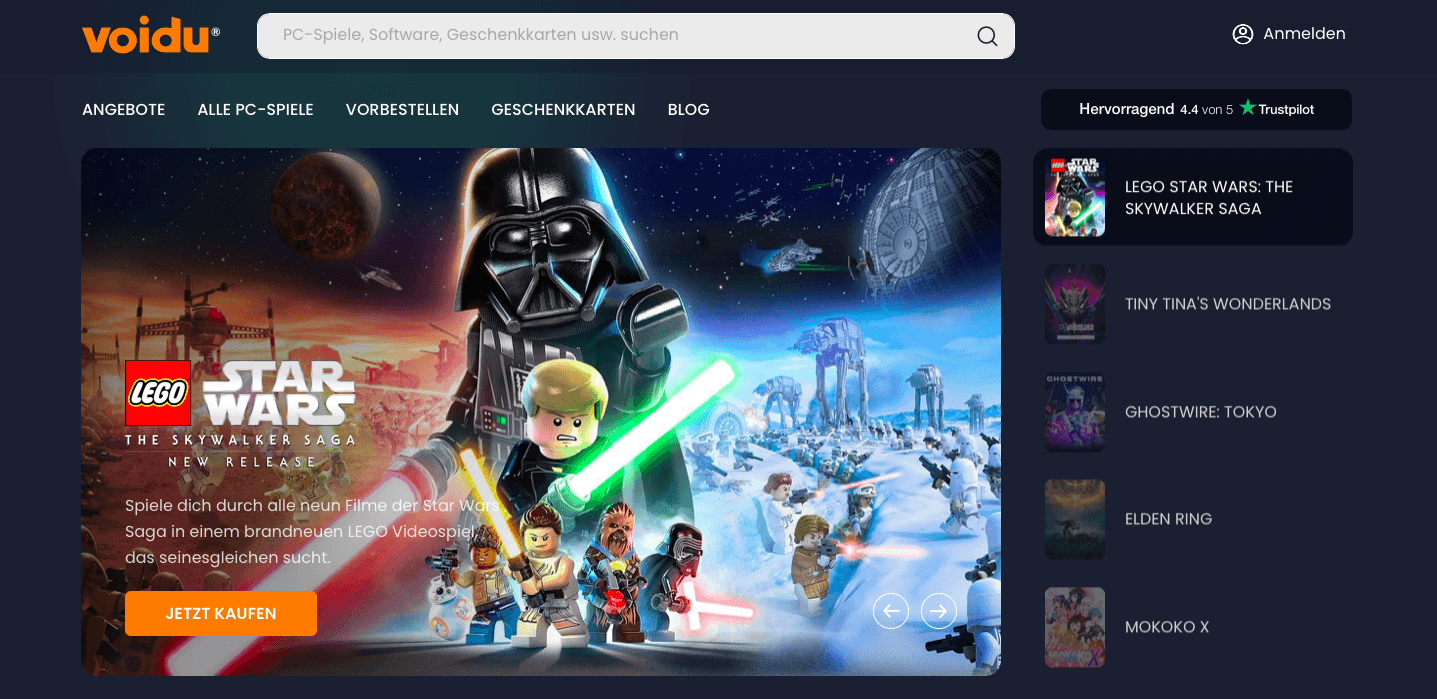This screenshot has height=699, width=1437.
Task: Go to previous slide arrow
Action: (891, 610)
